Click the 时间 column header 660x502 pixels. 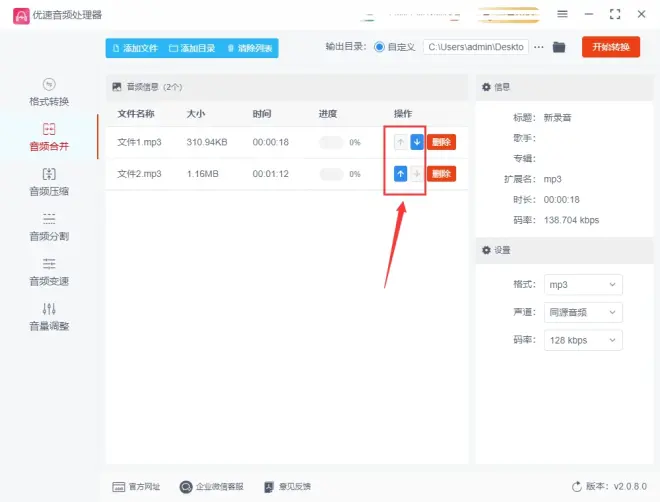[x=262, y=114]
